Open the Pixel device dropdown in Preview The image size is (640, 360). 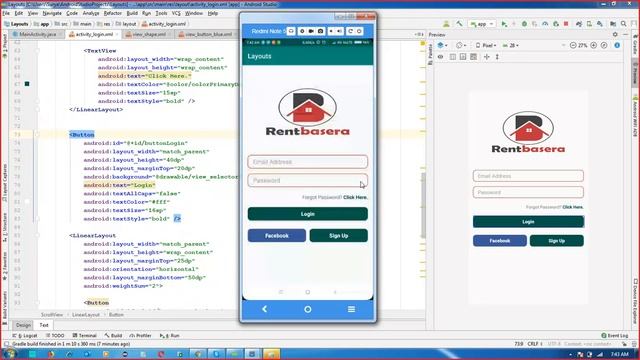coord(486,45)
